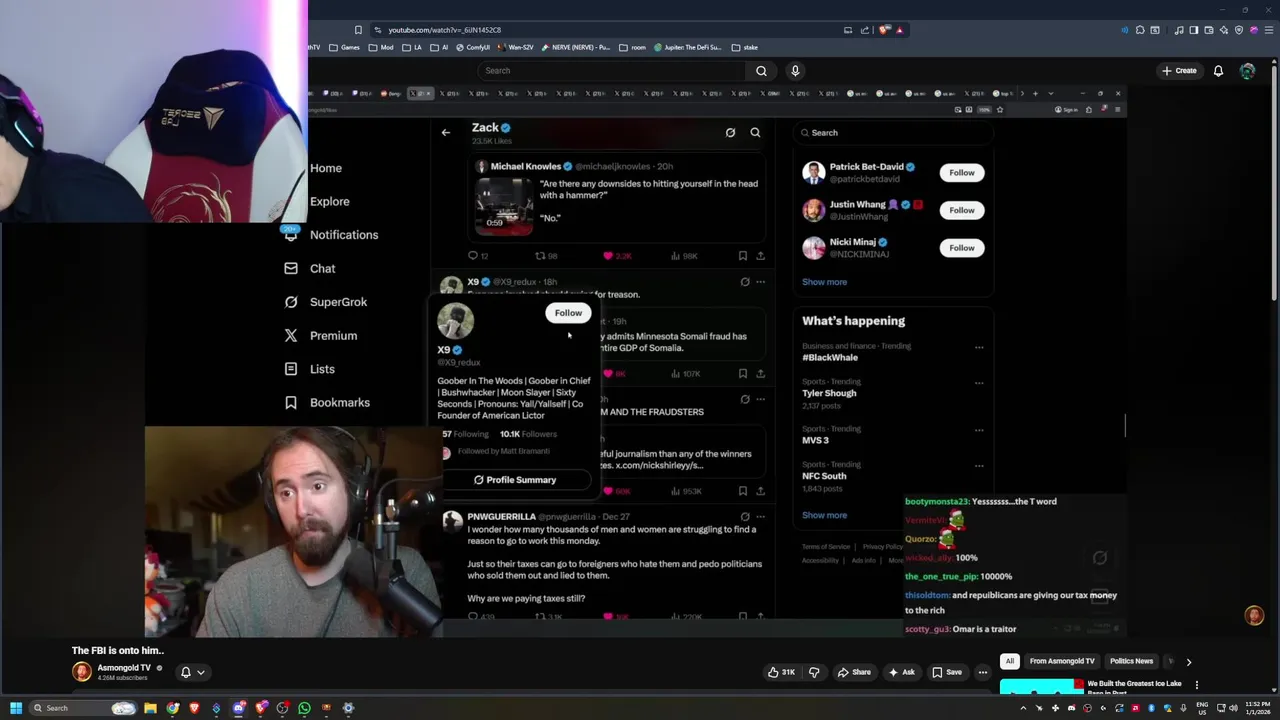Open SuperGrok in the X sidebar
1280x720 pixels.
pyautogui.click(x=326, y=302)
